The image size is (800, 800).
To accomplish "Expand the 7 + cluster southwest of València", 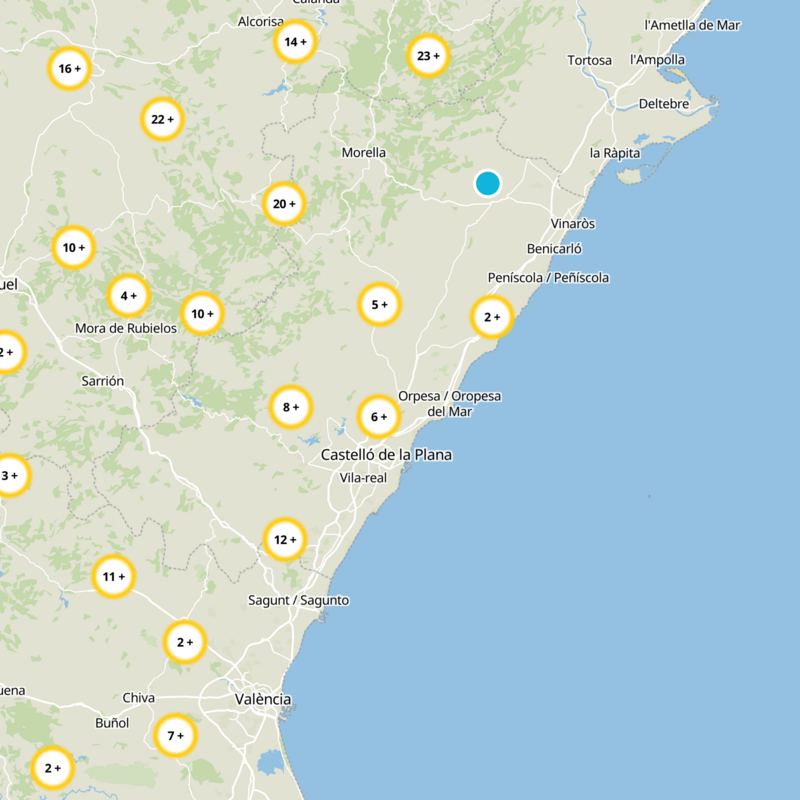I will coord(176,736).
